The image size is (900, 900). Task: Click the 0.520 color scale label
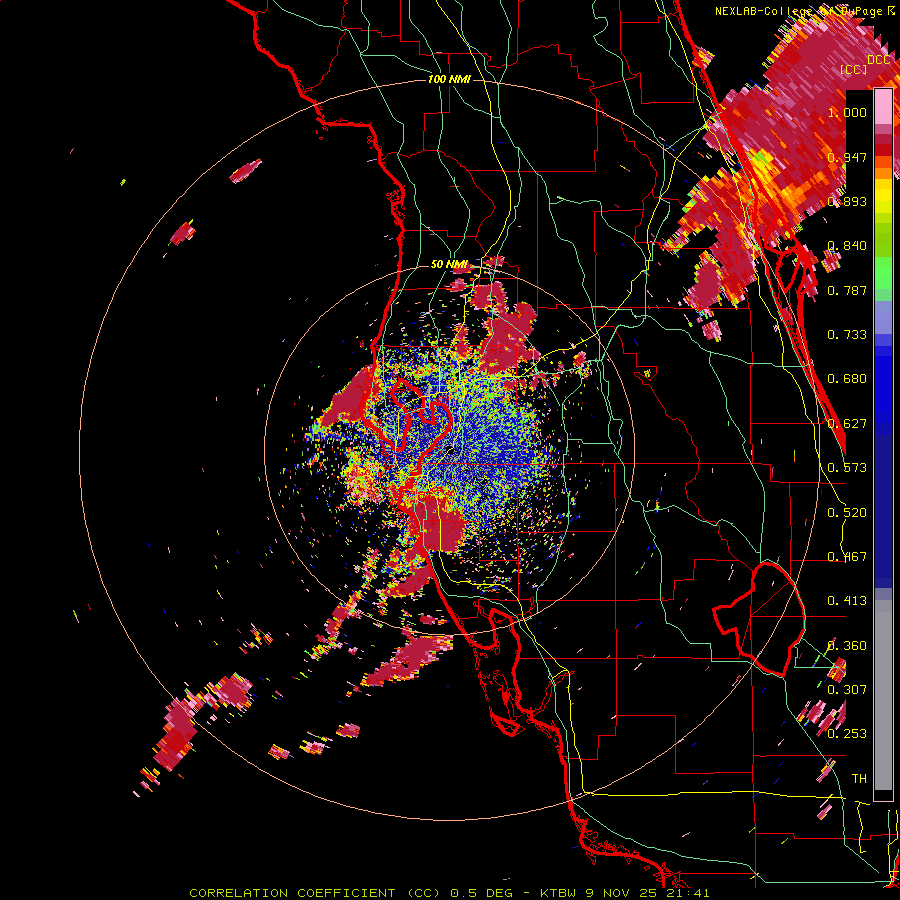[x=847, y=513]
